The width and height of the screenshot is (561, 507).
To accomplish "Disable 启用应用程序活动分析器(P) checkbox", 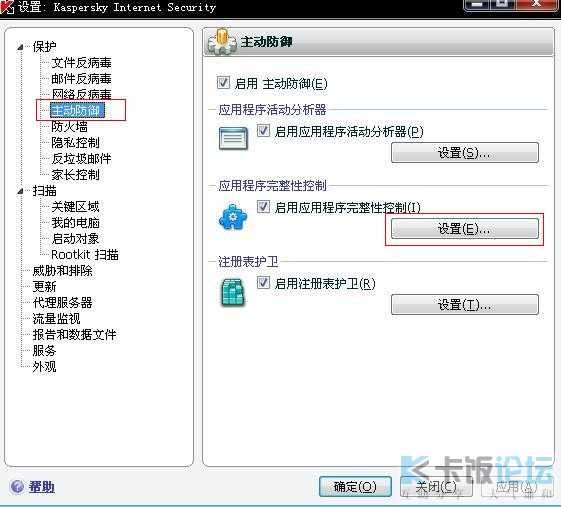I will [x=264, y=131].
